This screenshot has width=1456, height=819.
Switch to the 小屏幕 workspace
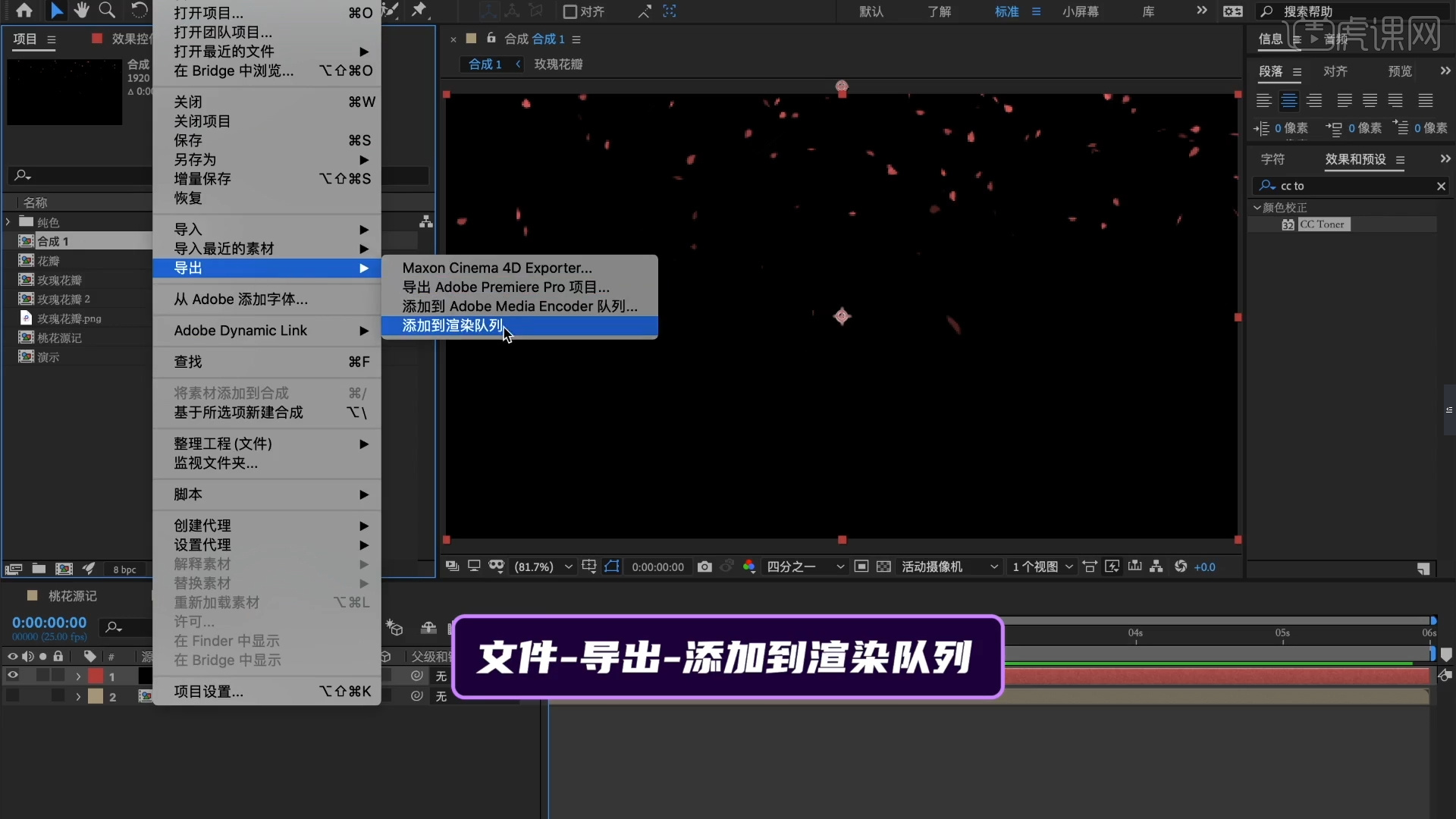point(1080,11)
